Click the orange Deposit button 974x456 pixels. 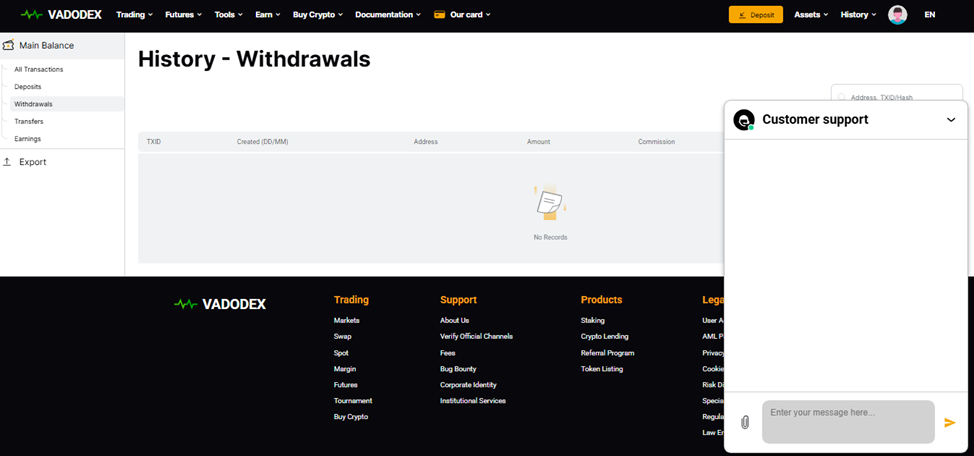tap(755, 15)
